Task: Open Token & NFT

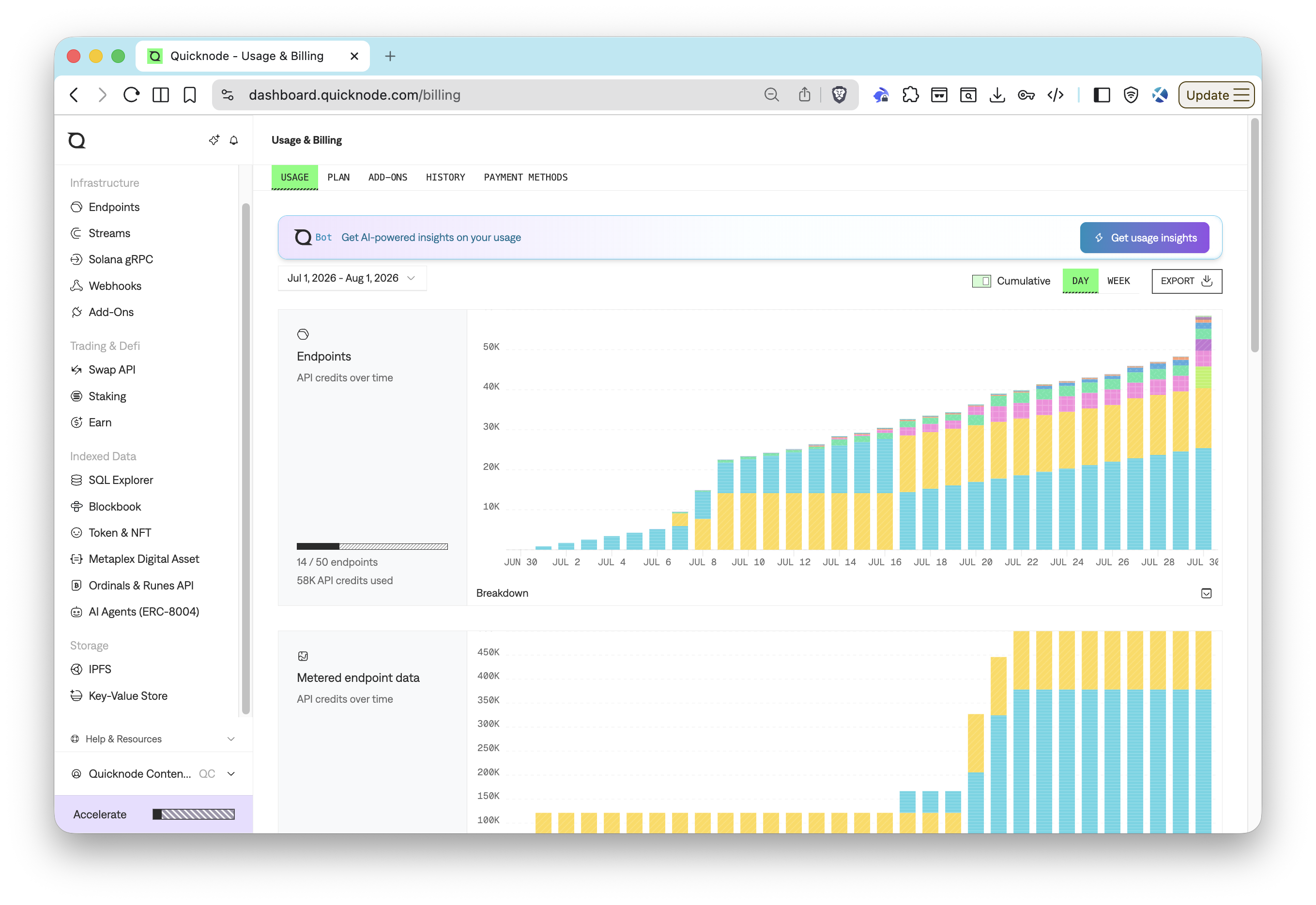Action: [x=120, y=532]
